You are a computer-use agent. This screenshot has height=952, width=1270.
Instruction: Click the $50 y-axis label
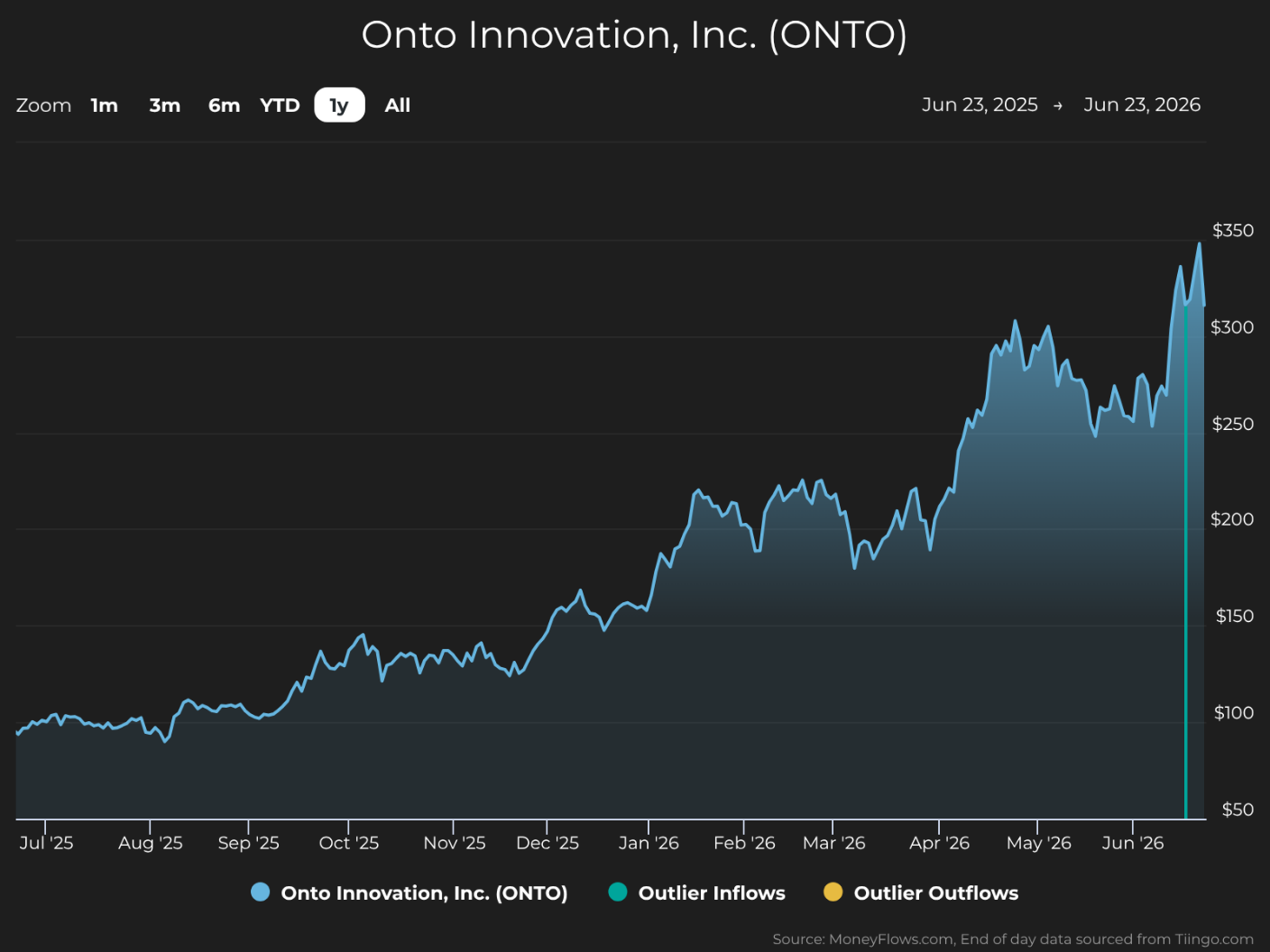[1238, 810]
